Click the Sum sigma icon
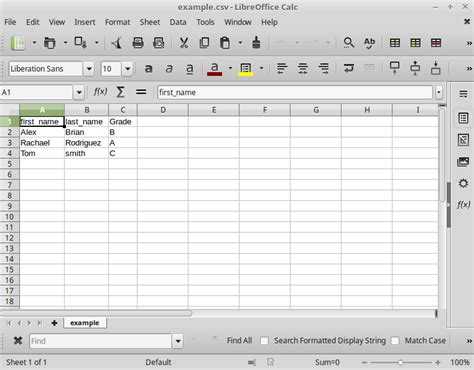 (121, 92)
